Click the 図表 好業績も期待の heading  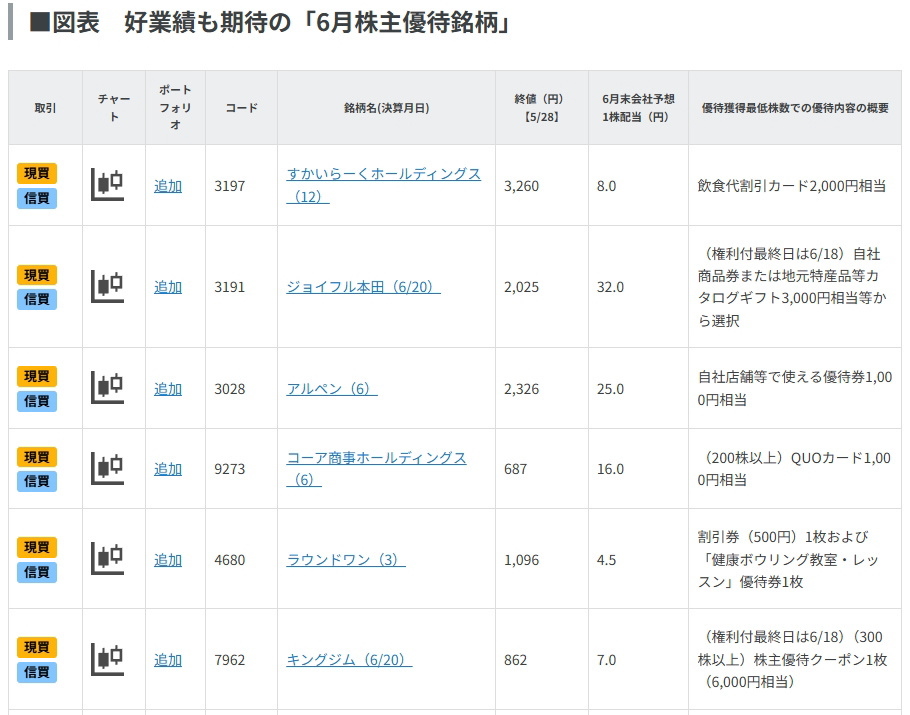(270, 23)
